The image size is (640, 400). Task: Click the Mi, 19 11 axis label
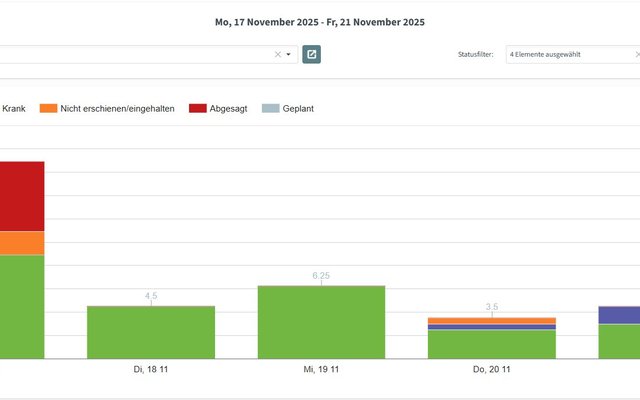[x=321, y=369]
